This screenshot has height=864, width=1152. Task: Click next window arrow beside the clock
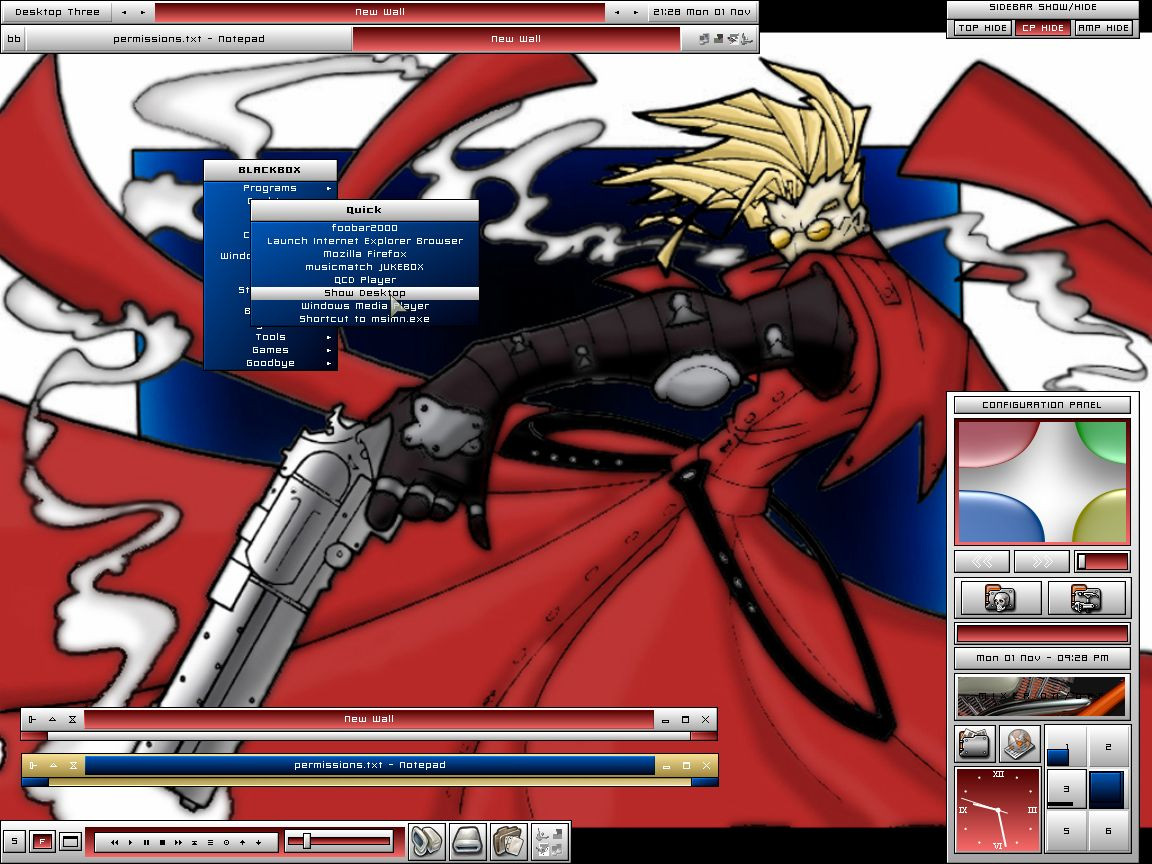click(636, 12)
